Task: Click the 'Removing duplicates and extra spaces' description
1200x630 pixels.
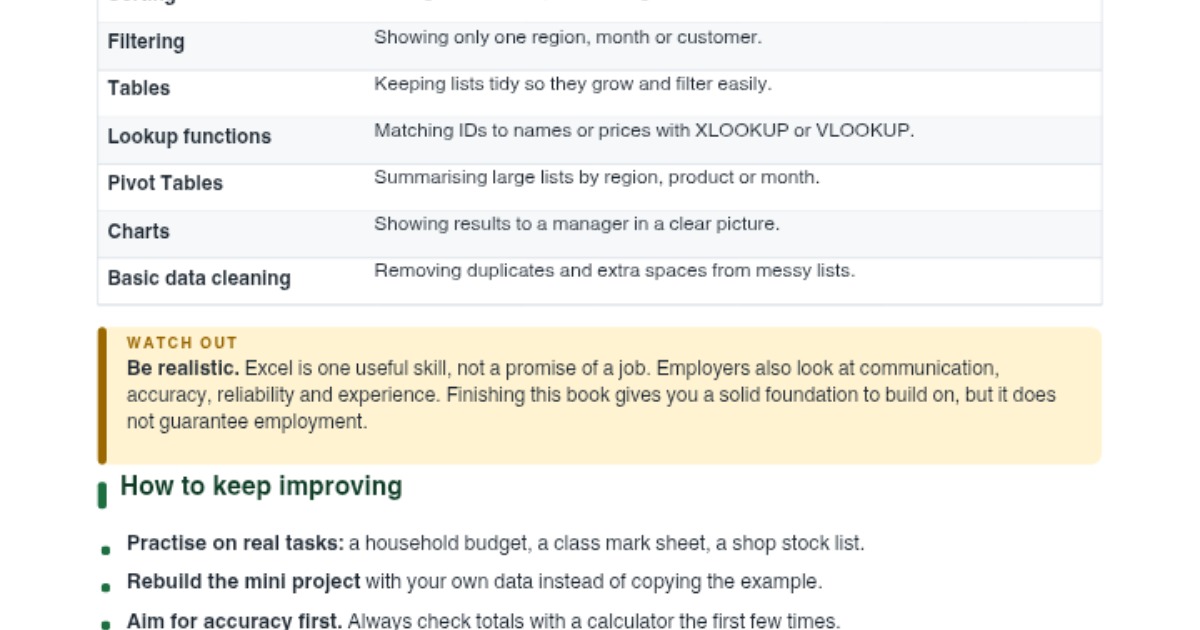Action: click(x=614, y=271)
